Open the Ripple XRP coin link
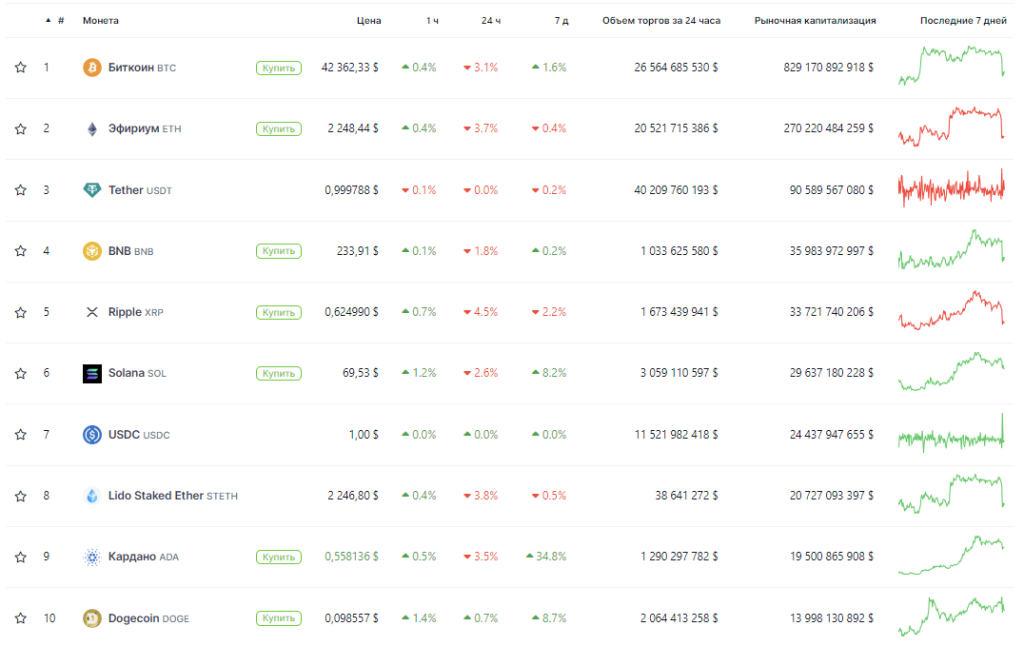1024x646 pixels. [x=136, y=312]
